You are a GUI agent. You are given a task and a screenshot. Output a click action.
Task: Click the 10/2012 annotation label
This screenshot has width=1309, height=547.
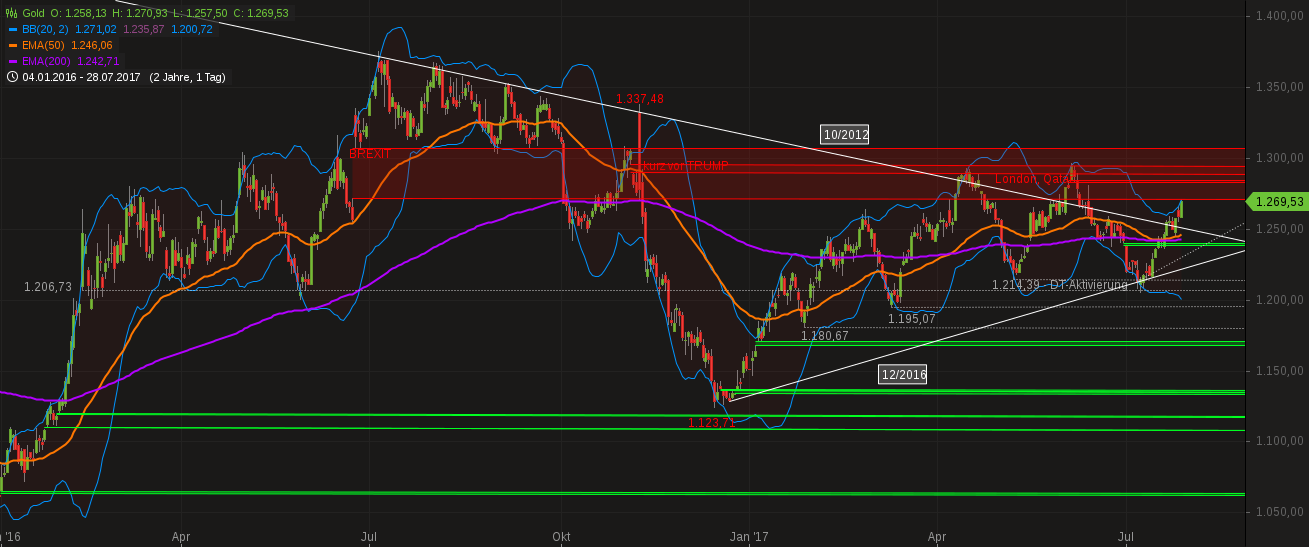(x=845, y=134)
